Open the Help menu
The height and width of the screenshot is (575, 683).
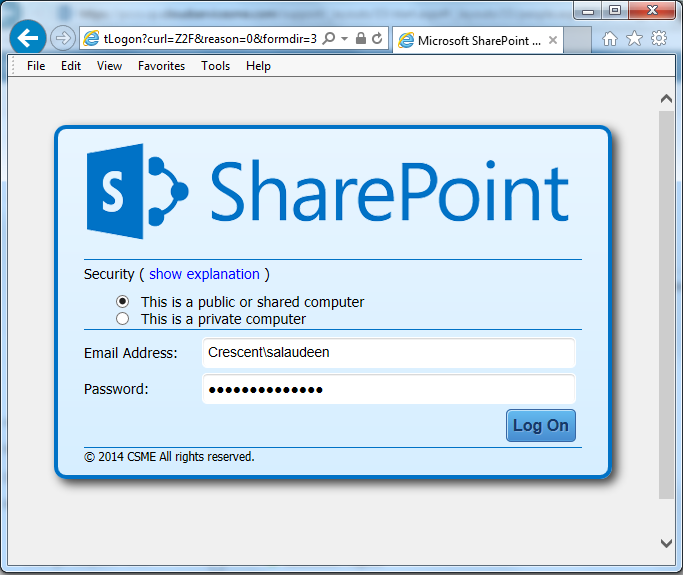258,66
